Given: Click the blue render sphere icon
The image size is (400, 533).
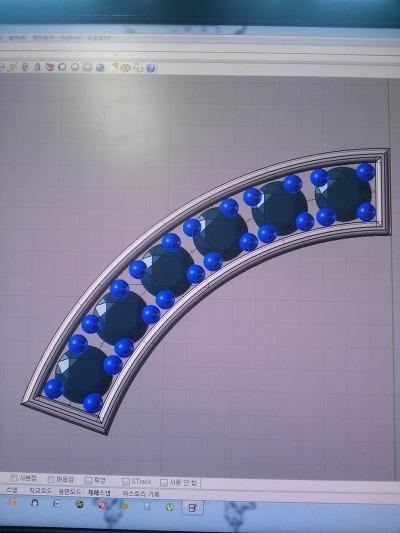Looking at the screenshot, I should point(100,67).
